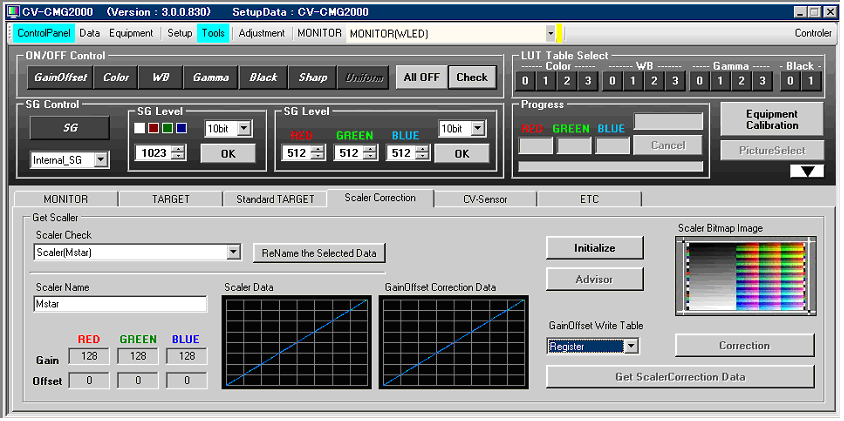Image resolution: width=844 pixels, height=421 pixels.
Task: Pick the blue SG Level swatch
Action: (181, 128)
